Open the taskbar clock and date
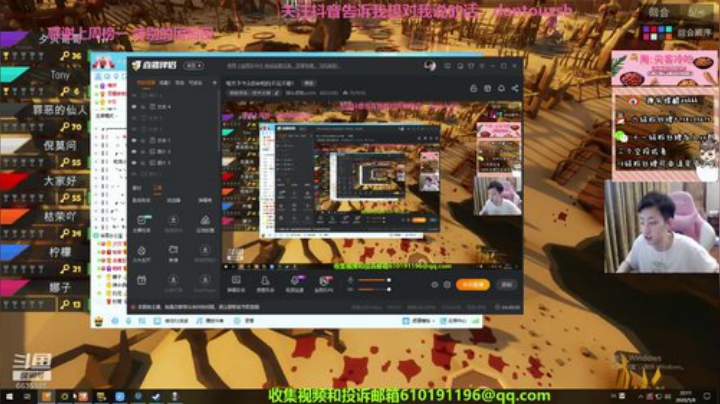Screen dimensions: 720x404 (x=686, y=396)
